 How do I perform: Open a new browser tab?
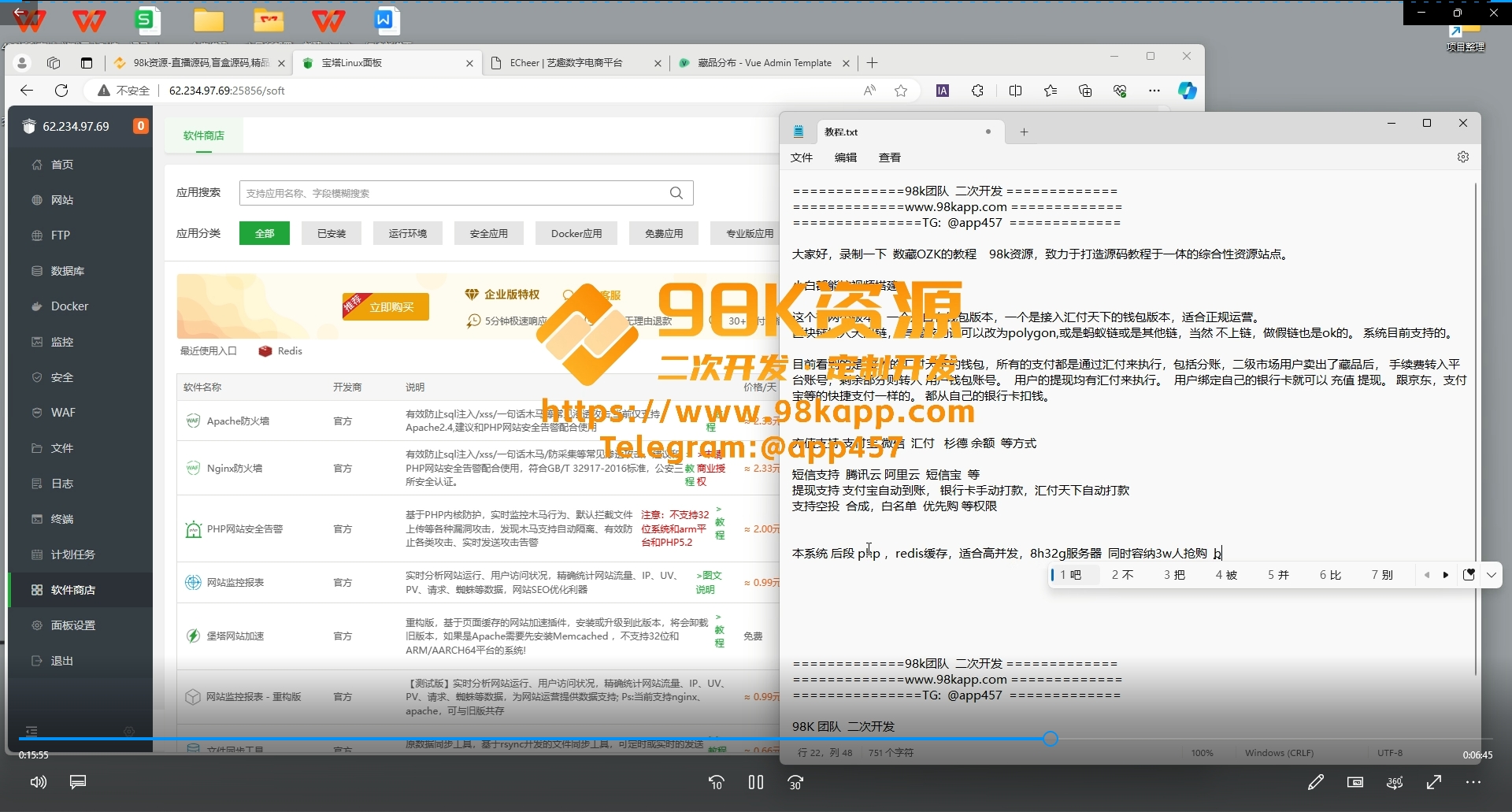(x=872, y=63)
